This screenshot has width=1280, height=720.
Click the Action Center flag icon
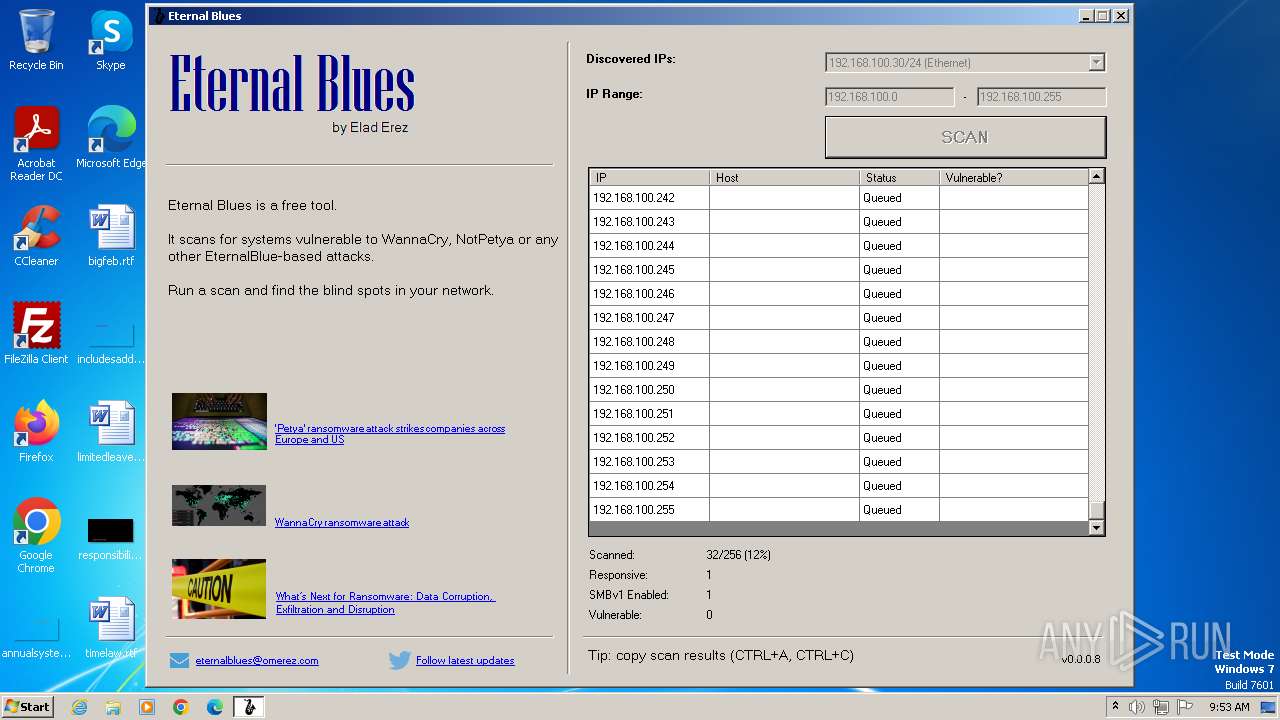pos(1185,707)
